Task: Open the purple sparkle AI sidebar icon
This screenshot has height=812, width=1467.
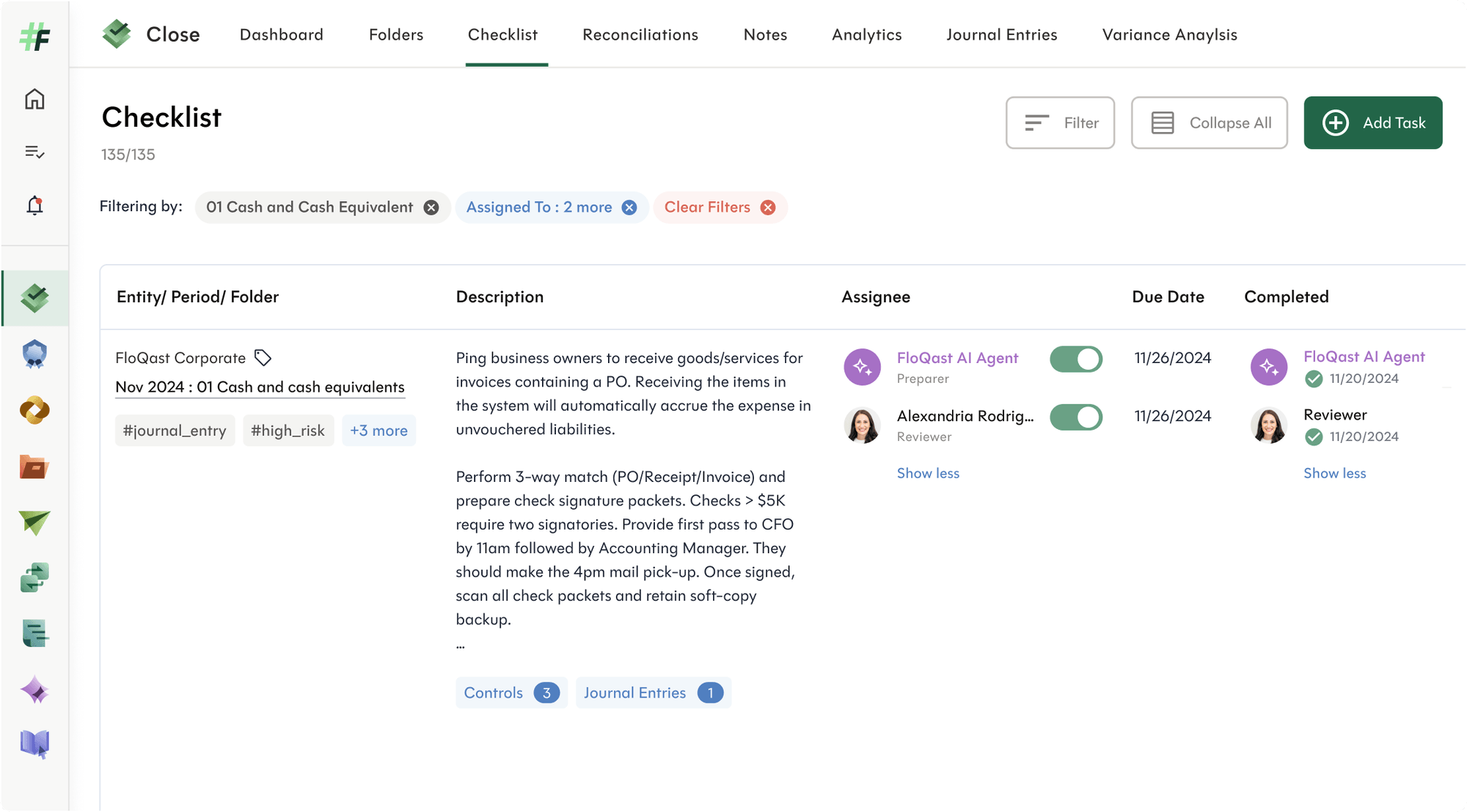Action: point(34,690)
